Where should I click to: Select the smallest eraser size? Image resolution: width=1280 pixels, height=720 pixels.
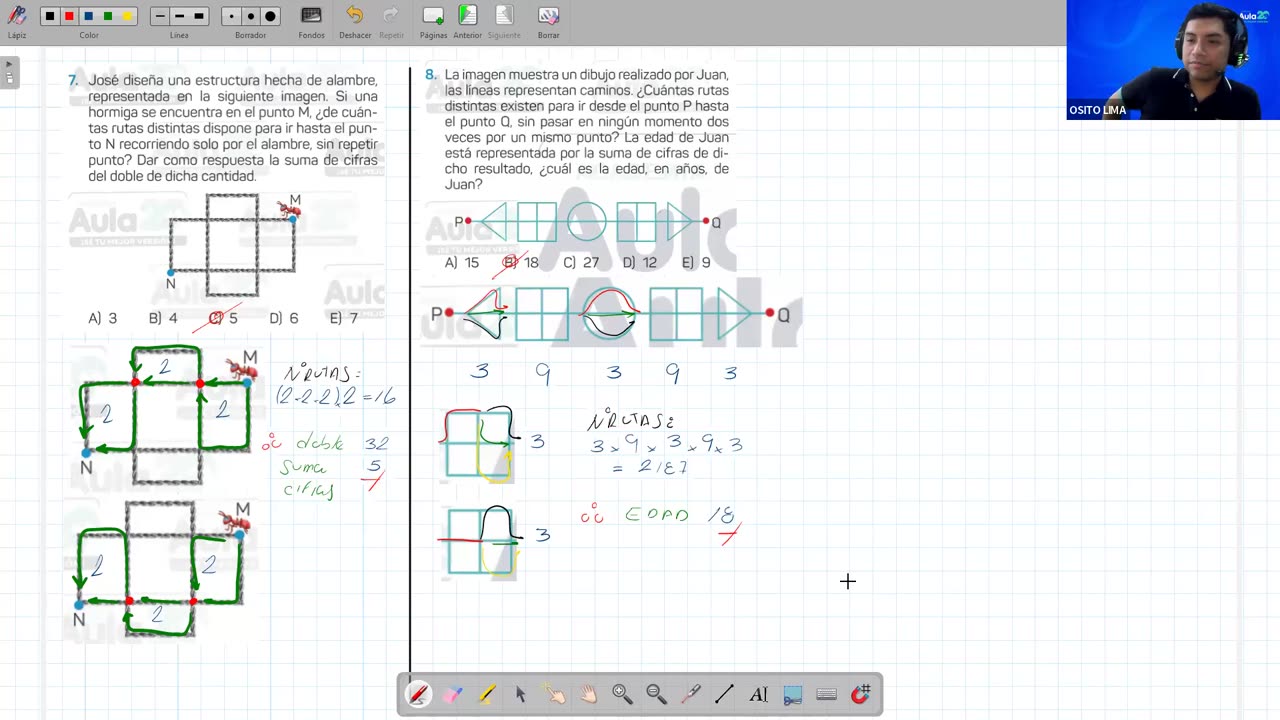(x=231, y=16)
